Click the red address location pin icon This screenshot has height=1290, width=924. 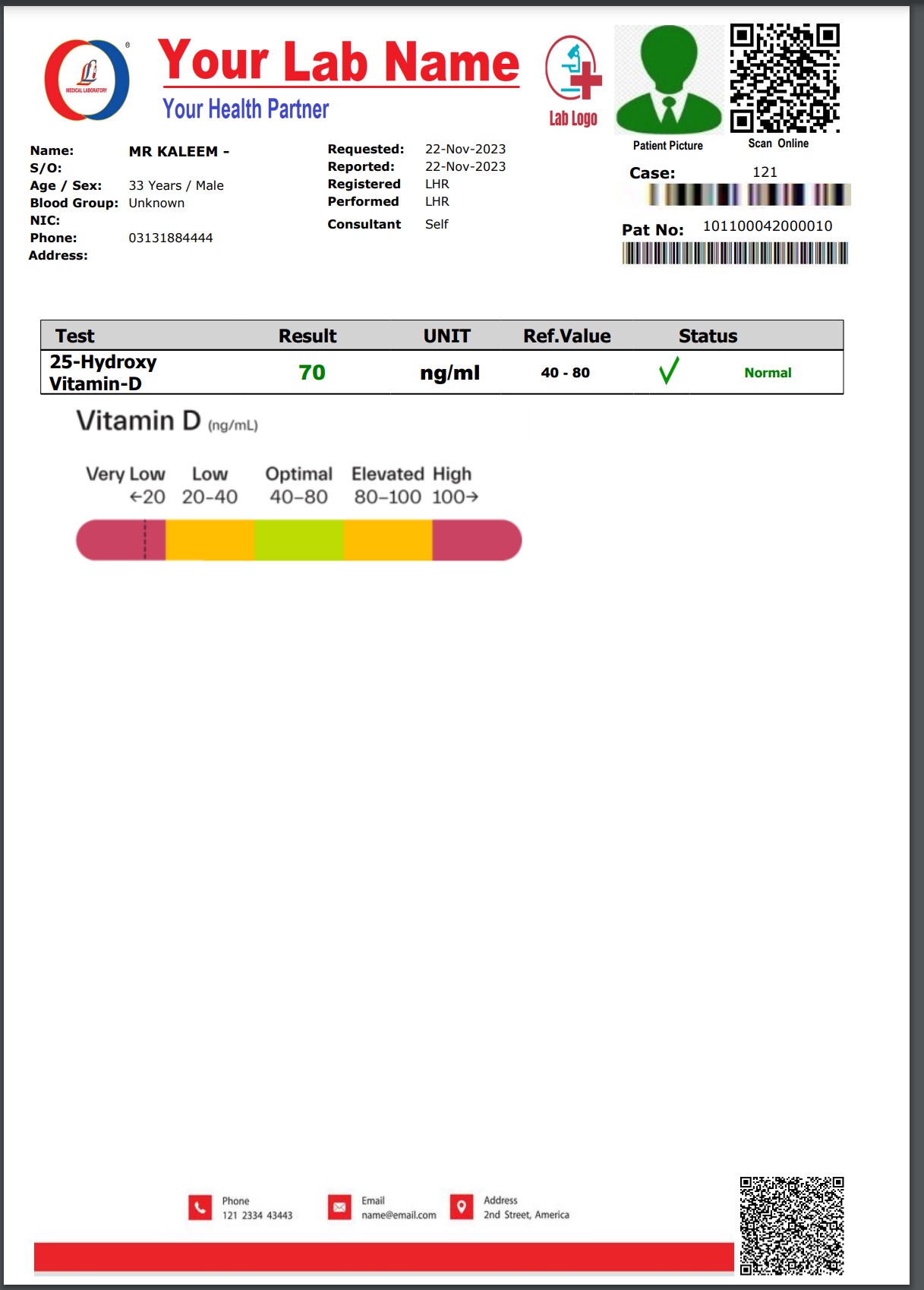(x=461, y=1206)
